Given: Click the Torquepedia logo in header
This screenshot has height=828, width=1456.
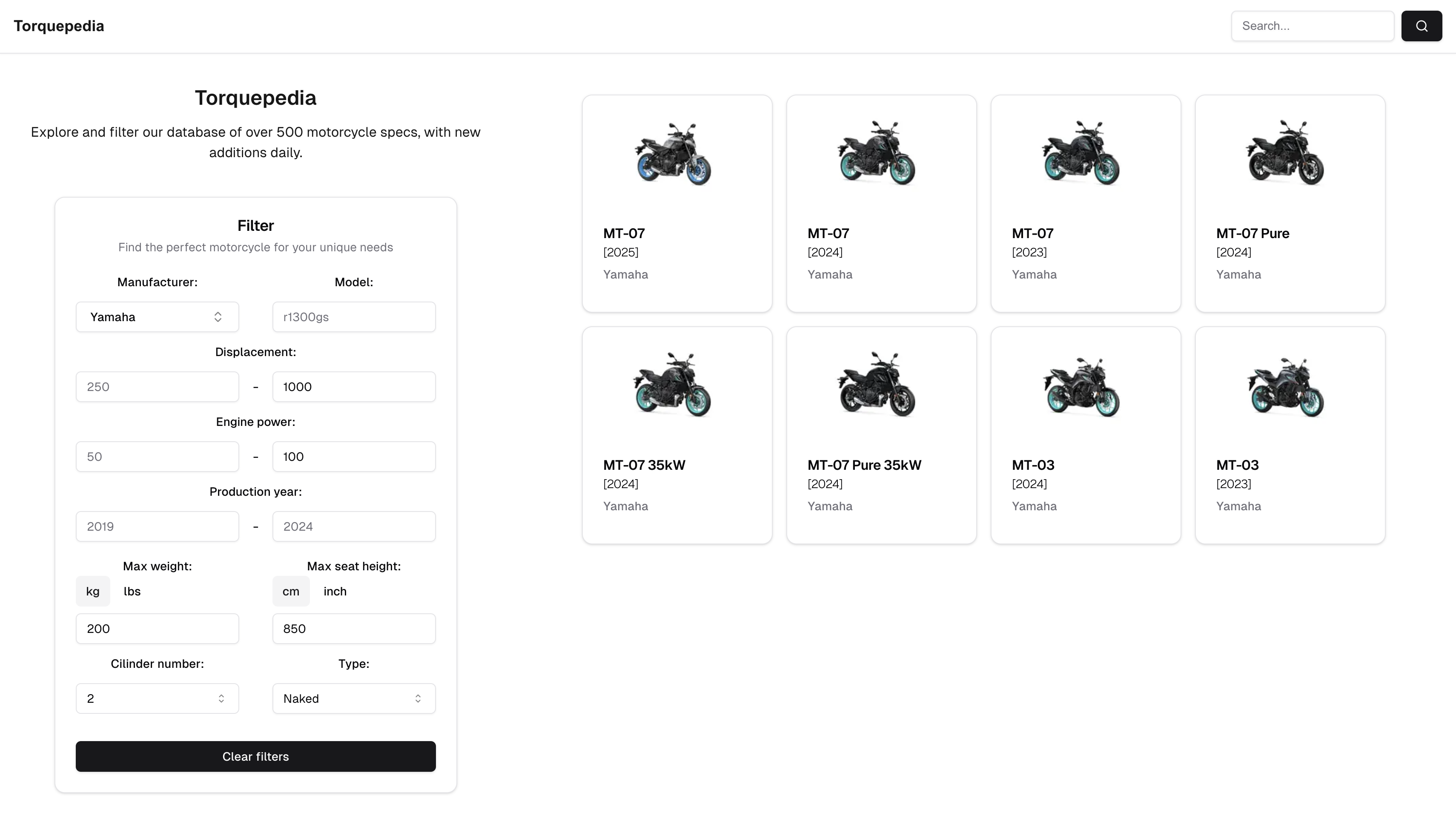Looking at the screenshot, I should [x=59, y=26].
